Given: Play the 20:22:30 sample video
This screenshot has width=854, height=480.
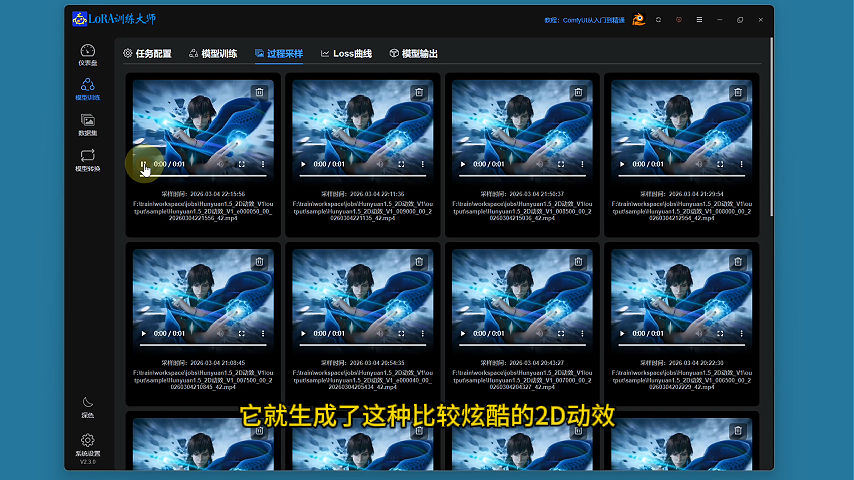Looking at the screenshot, I should point(622,333).
